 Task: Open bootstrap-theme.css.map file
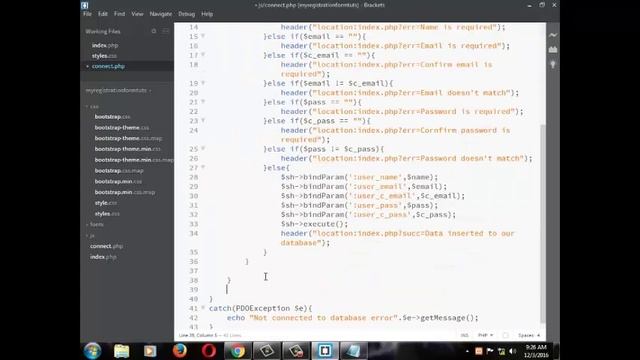click(x=128, y=138)
